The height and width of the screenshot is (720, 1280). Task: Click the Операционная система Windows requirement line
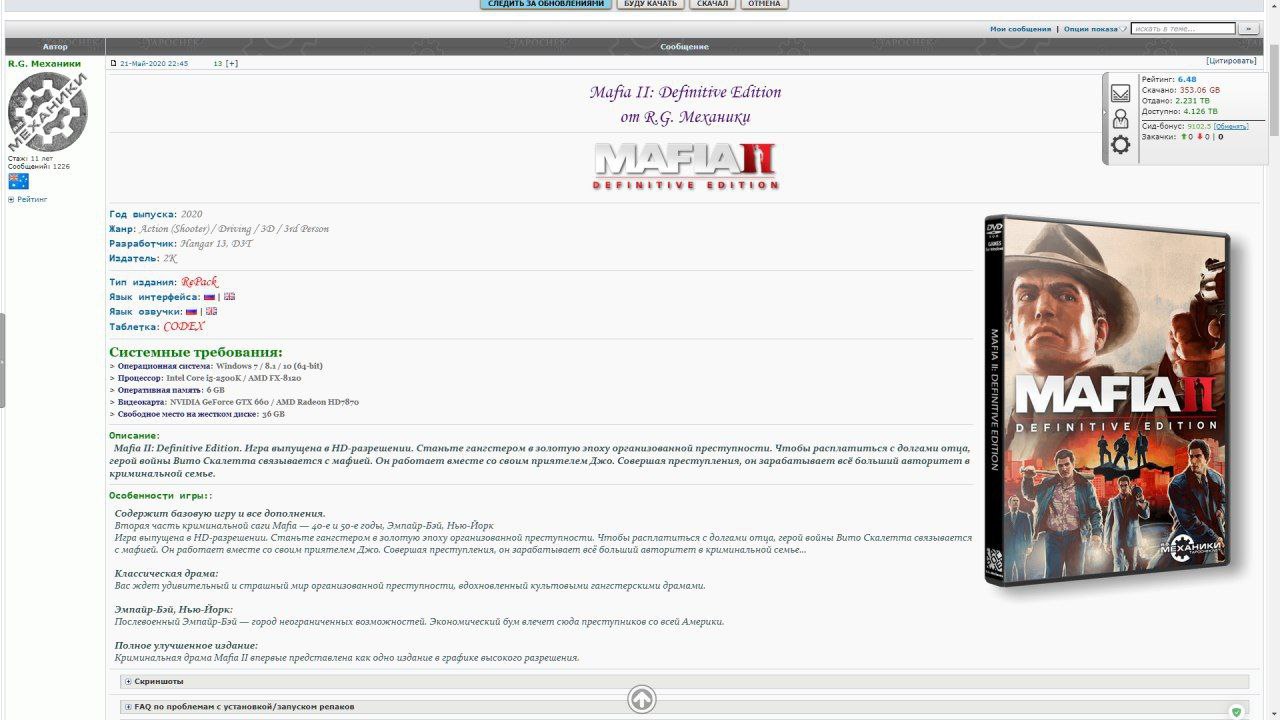click(216, 366)
